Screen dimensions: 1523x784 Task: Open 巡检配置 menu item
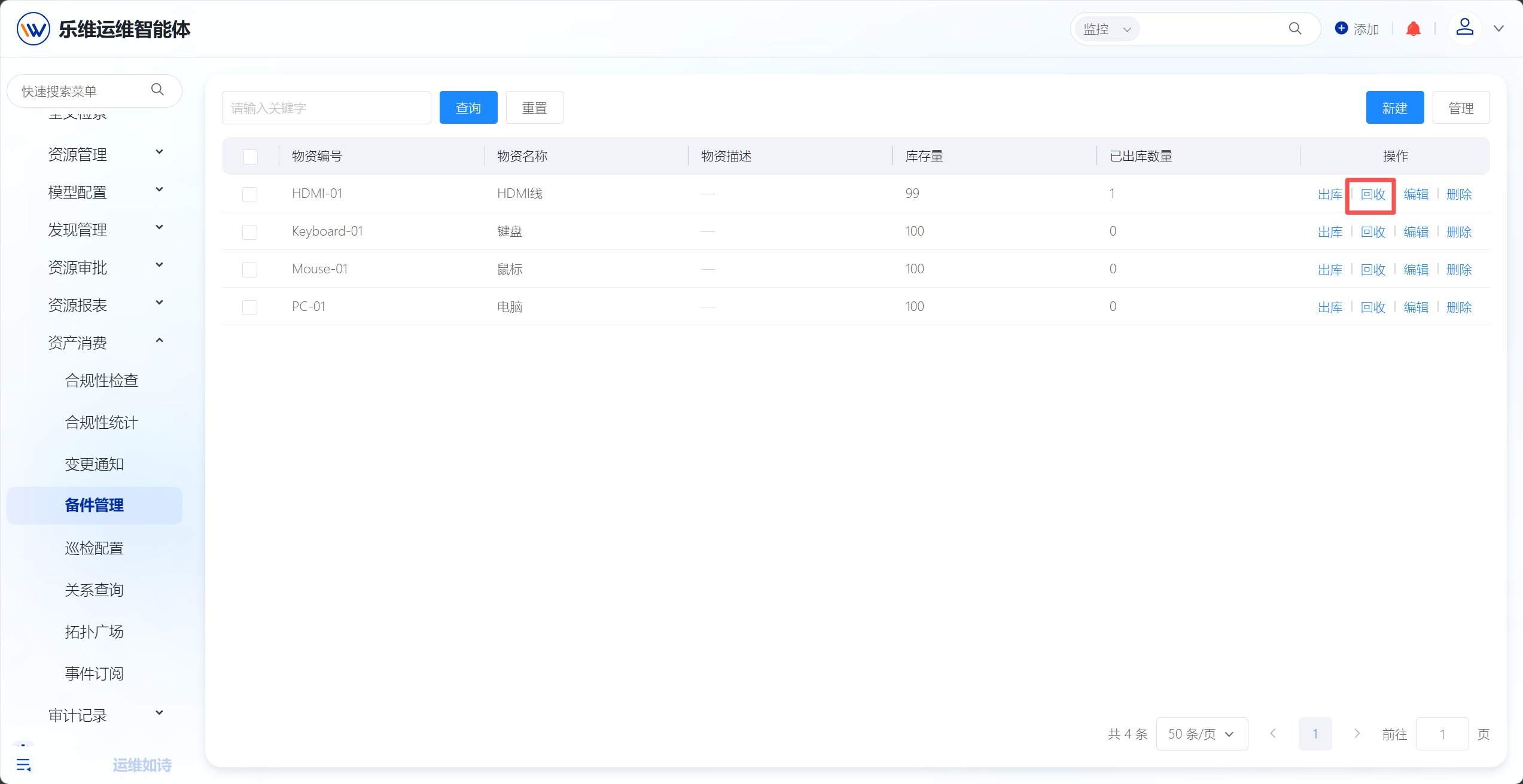(x=94, y=548)
